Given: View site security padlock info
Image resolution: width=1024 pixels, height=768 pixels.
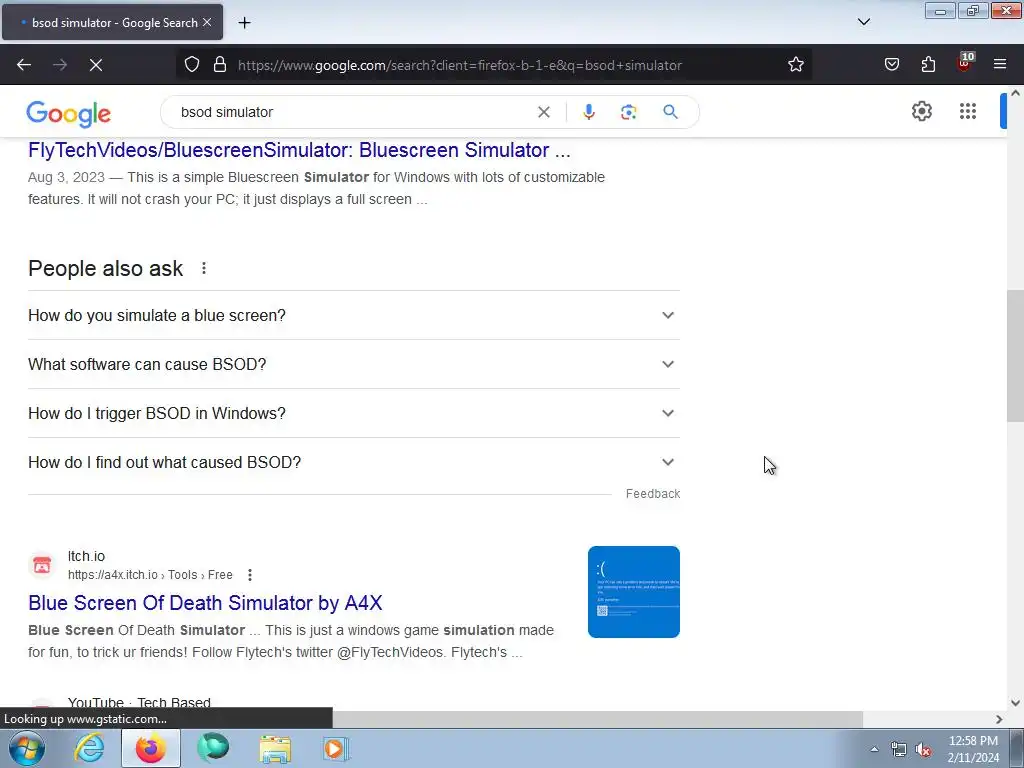Looking at the screenshot, I should 220,65.
